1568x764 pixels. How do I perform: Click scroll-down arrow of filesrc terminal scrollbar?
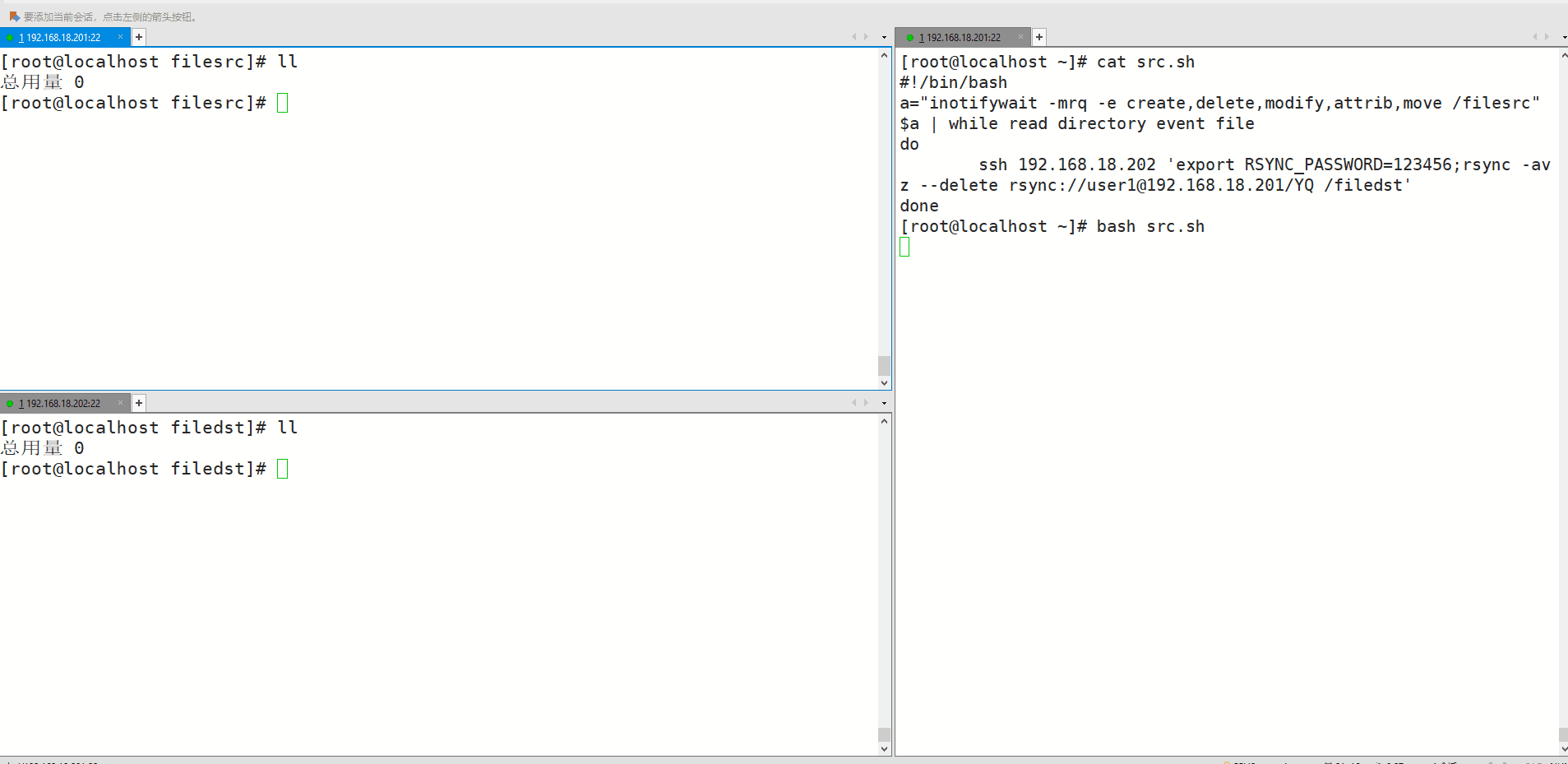pos(884,383)
